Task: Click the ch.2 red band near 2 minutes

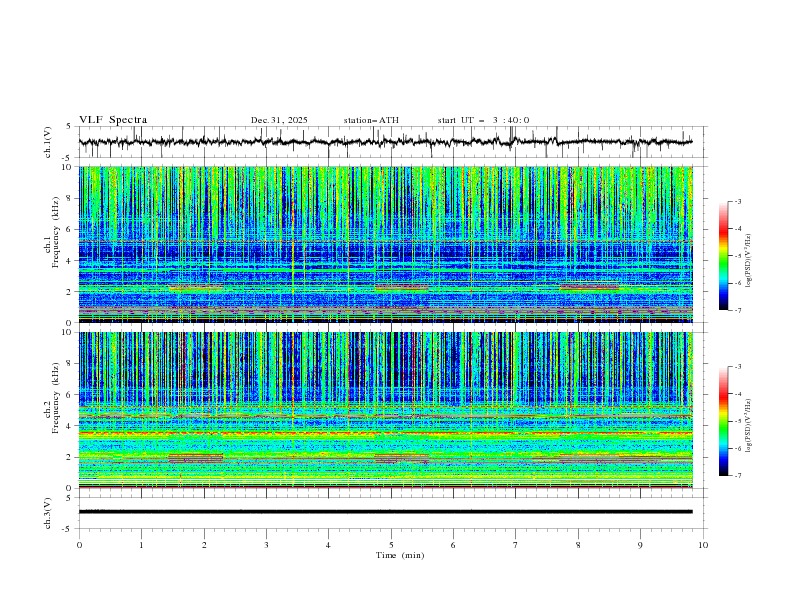Action: click(x=196, y=458)
